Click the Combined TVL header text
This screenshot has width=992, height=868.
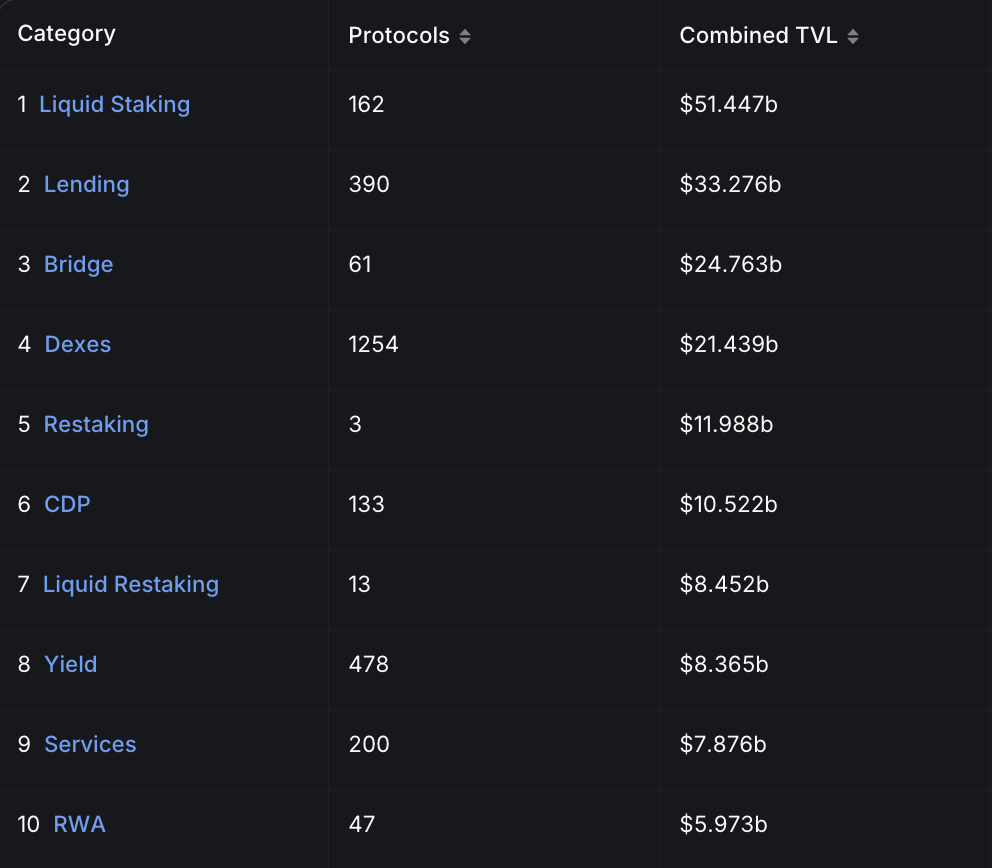[758, 36]
